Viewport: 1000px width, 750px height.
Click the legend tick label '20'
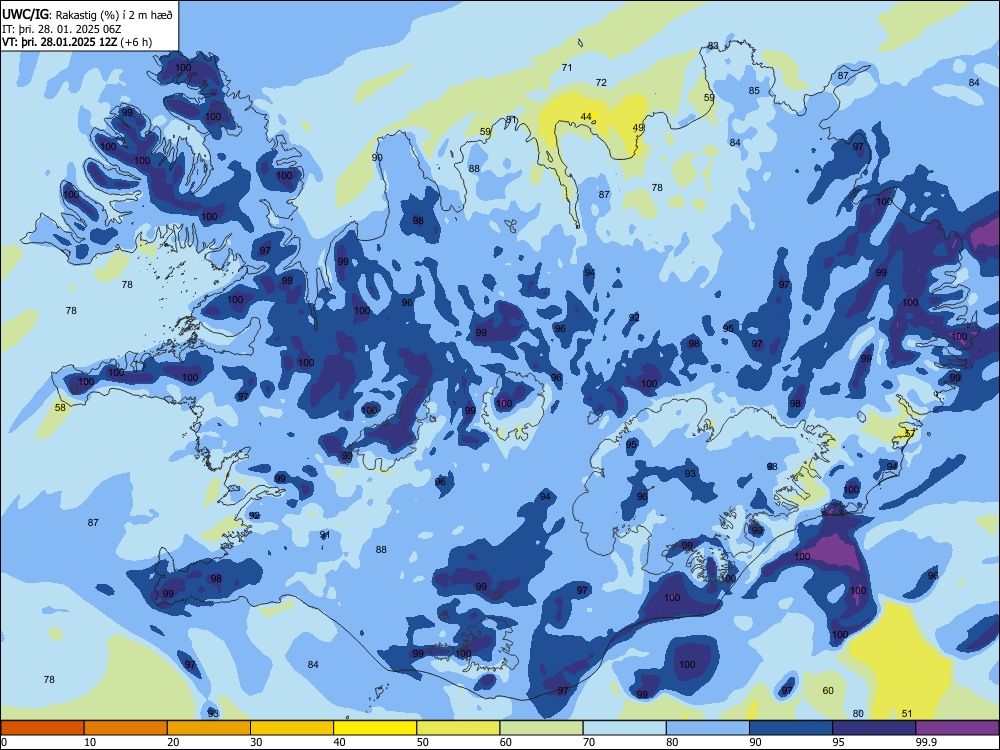[173, 742]
